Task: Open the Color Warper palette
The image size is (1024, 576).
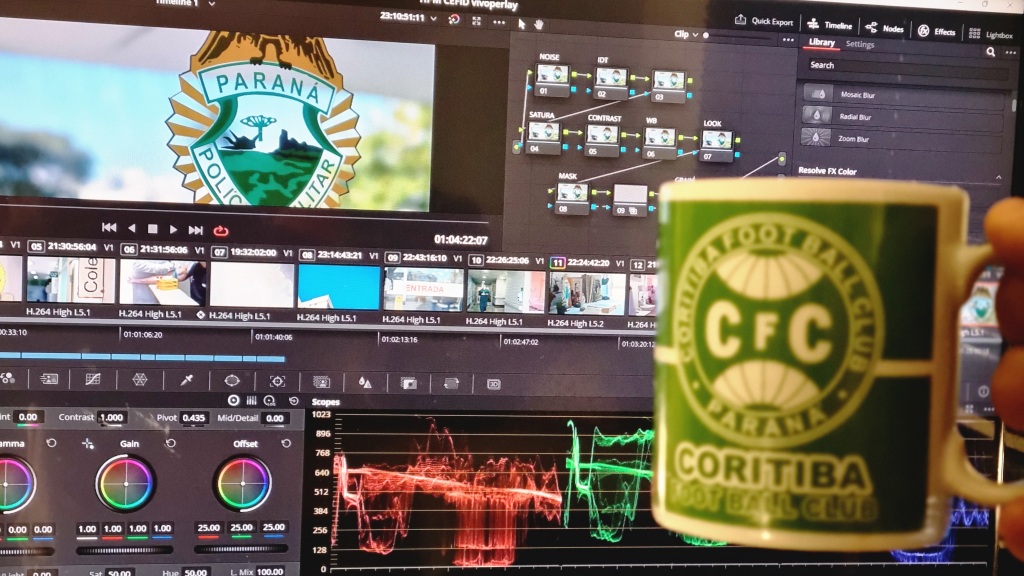Action: pos(140,380)
